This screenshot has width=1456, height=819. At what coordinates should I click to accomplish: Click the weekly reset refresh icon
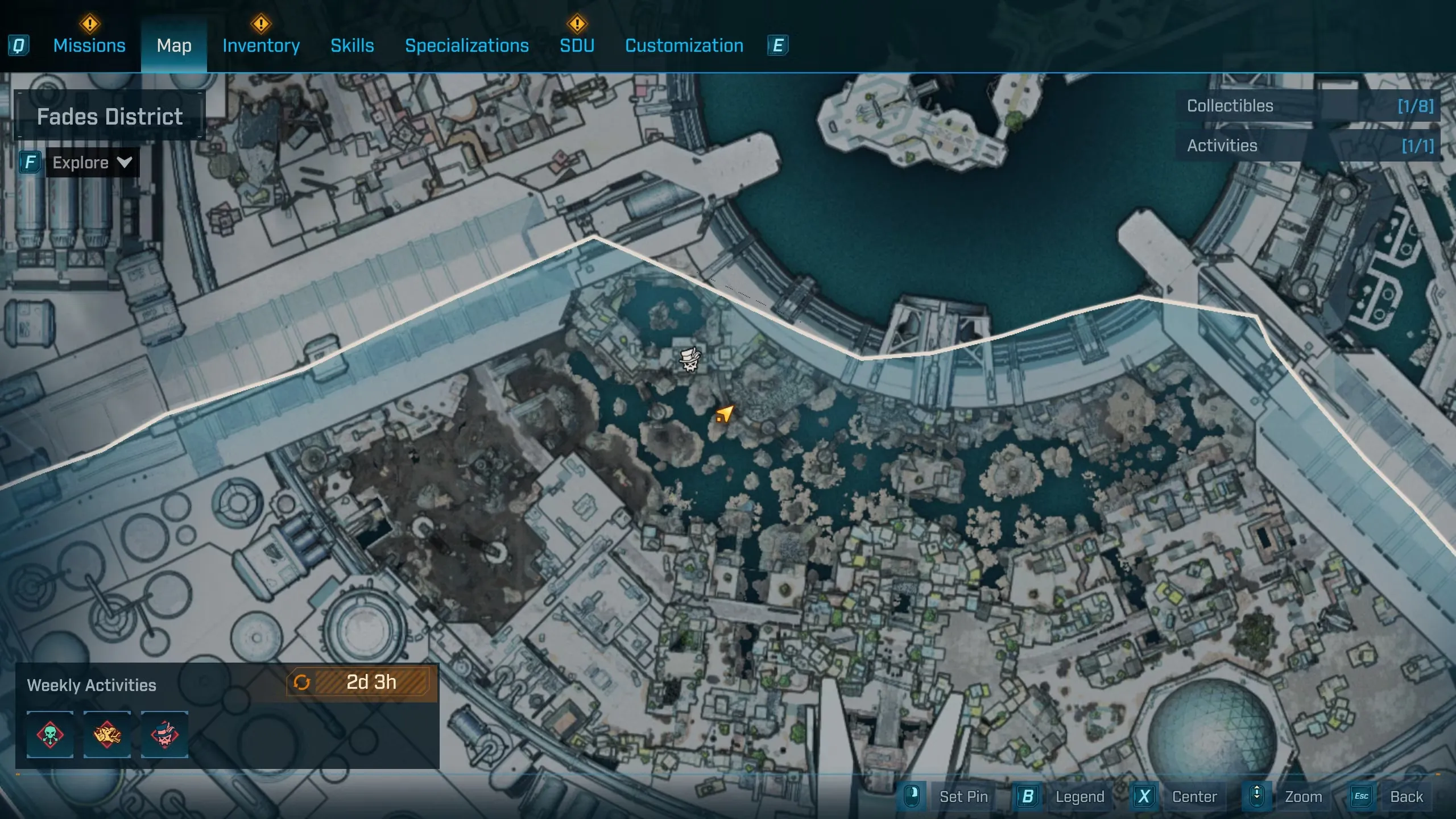coord(301,682)
